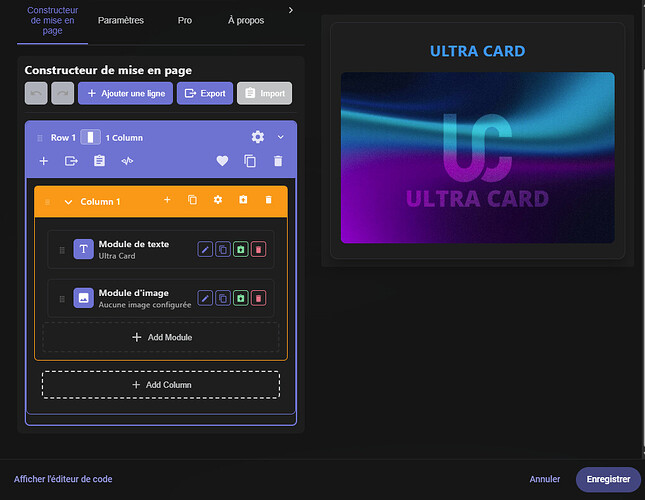Switch to the Paramètres tab

pyautogui.click(x=121, y=21)
